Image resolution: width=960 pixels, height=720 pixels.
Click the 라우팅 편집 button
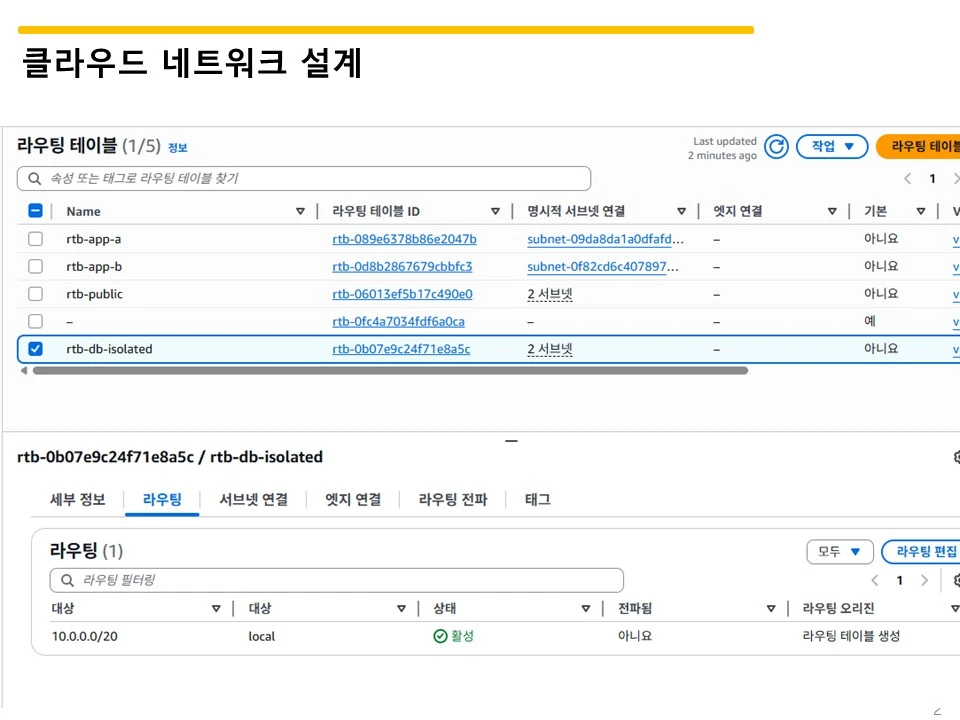tap(921, 552)
